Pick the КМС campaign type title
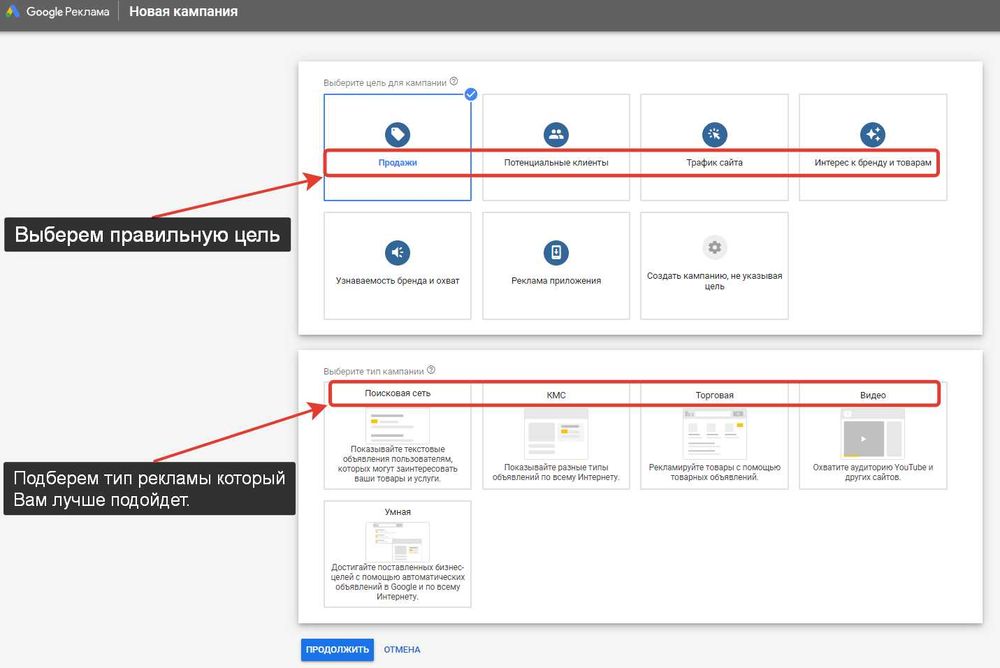This screenshot has height=668, width=1000. (x=556, y=395)
